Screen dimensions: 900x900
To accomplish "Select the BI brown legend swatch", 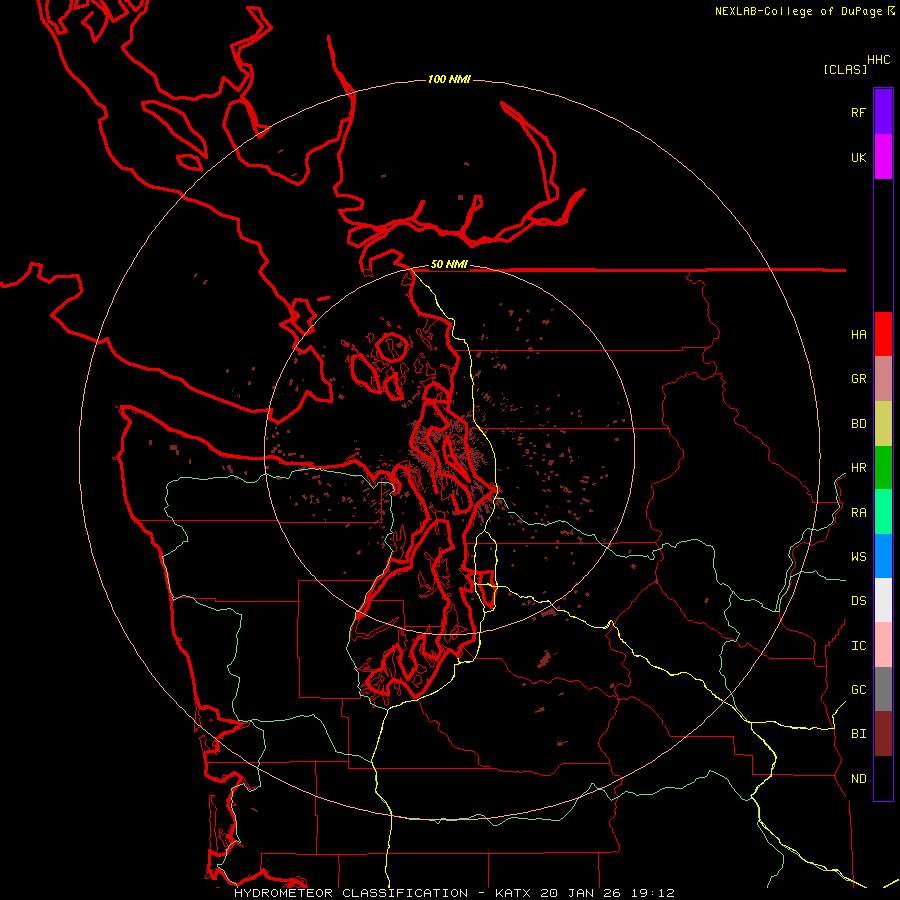I will tap(883, 734).
